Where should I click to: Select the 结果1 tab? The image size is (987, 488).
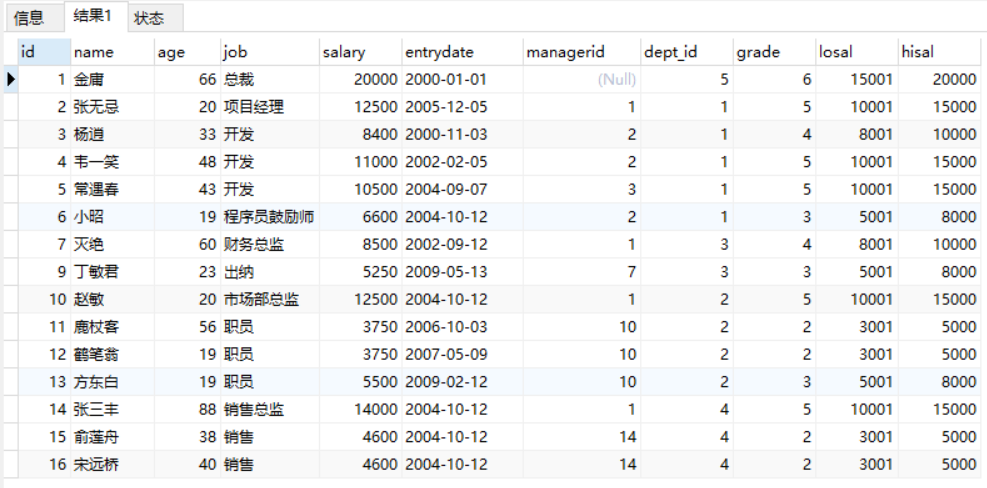[96, 16]
